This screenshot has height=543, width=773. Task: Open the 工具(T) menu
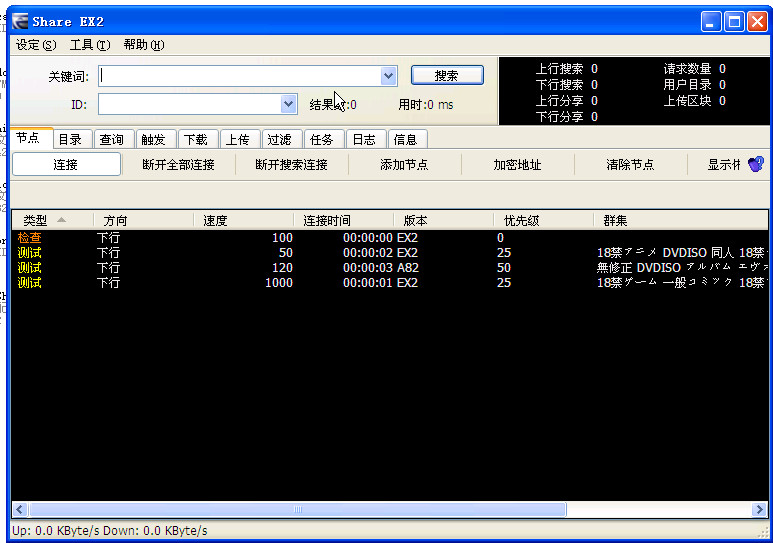pyautogui.click(x=90, y=45)
